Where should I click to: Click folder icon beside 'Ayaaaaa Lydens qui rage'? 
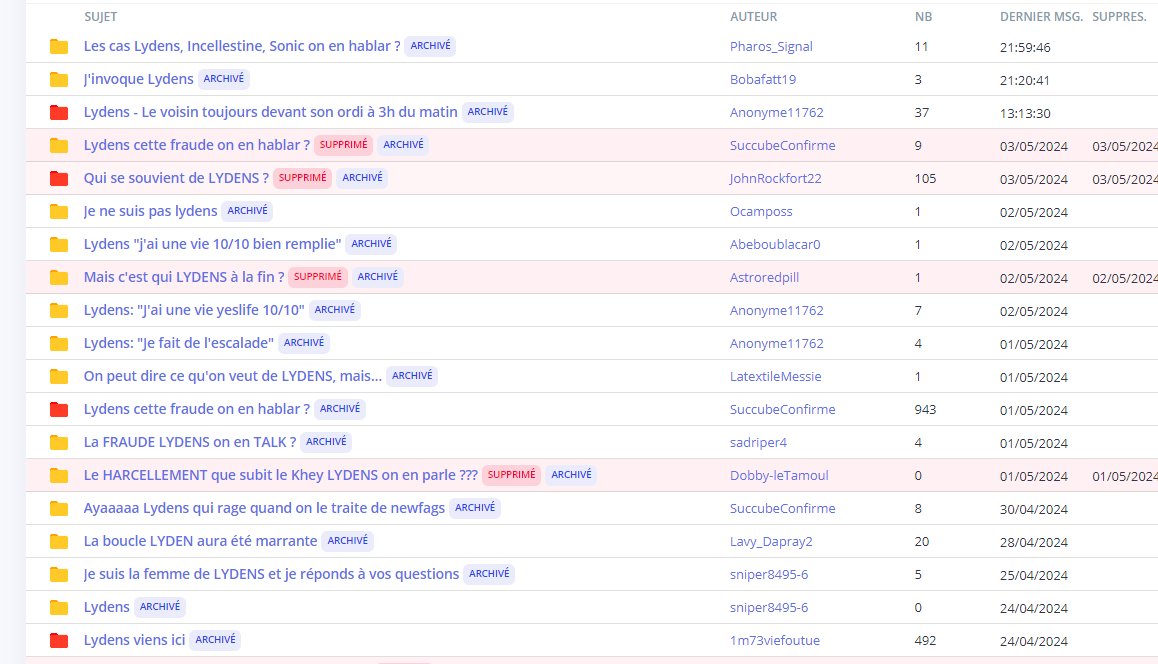point(59,509)
